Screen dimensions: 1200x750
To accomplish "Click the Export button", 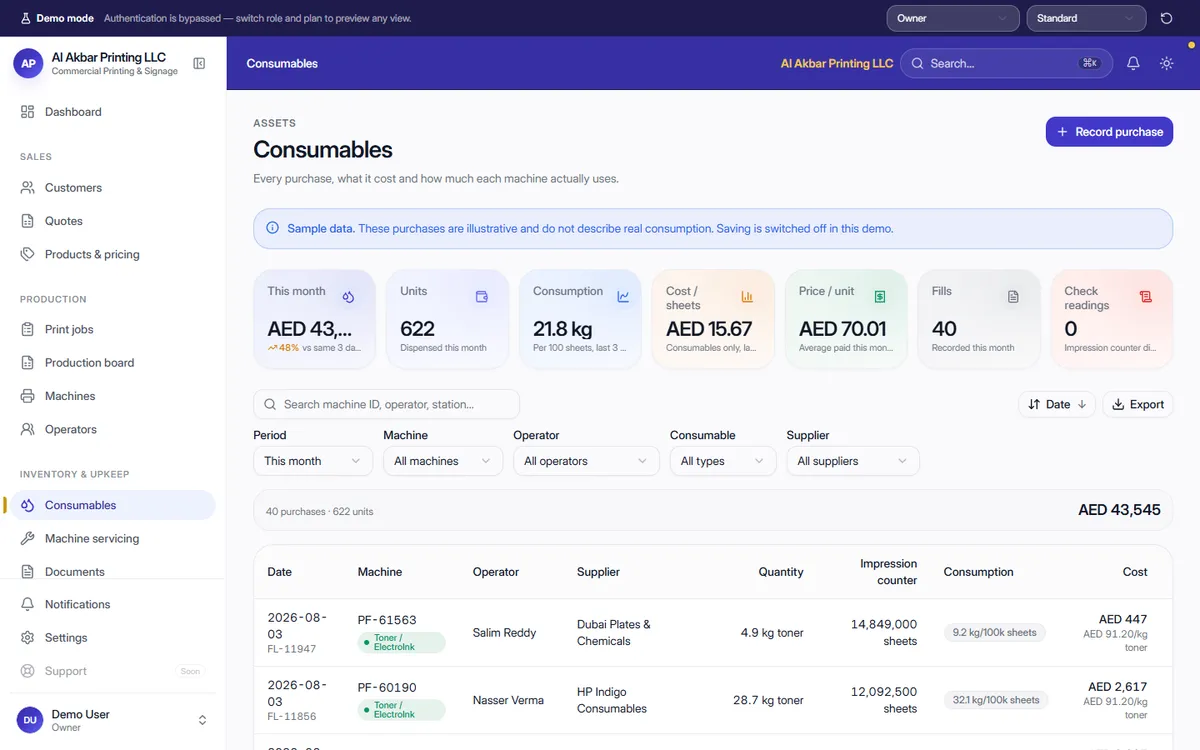I will (x=1138, y=404).
